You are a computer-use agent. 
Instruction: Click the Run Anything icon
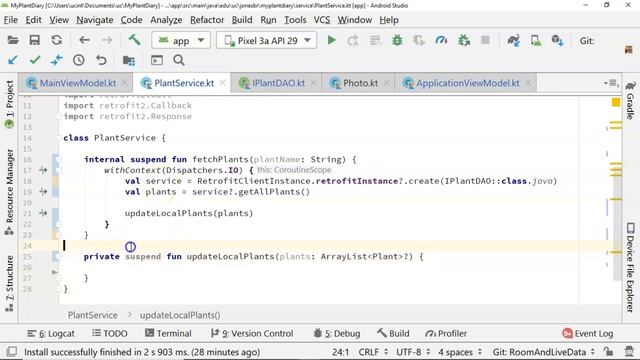pyautogui.click(x=157, y=60)
